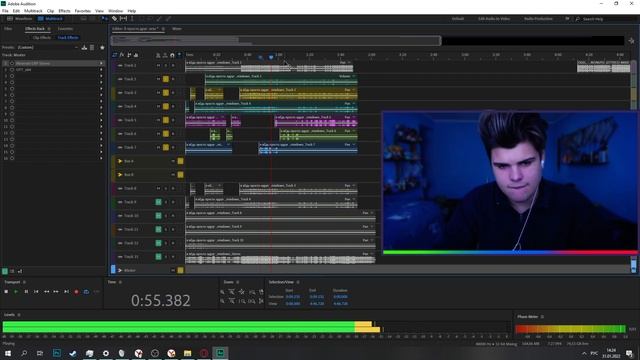Delete effects rack preset trash icon
The image size is (640, 360).
[92, 47]
